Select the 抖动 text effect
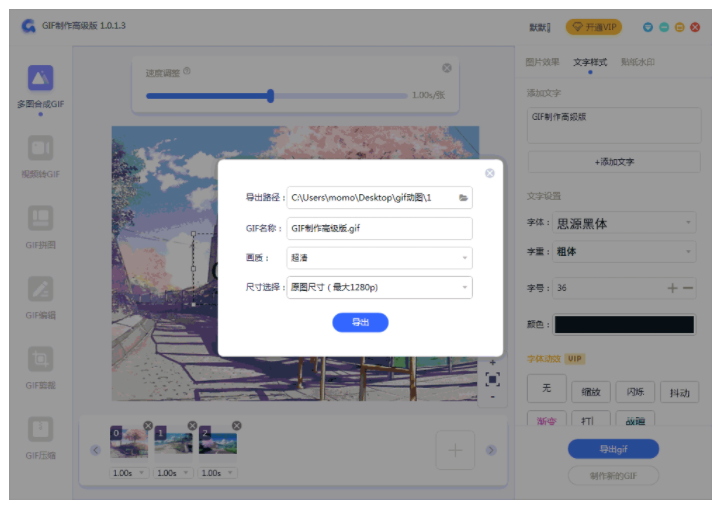The width and height of the screenshot is (720, 510). pos(680,392)
